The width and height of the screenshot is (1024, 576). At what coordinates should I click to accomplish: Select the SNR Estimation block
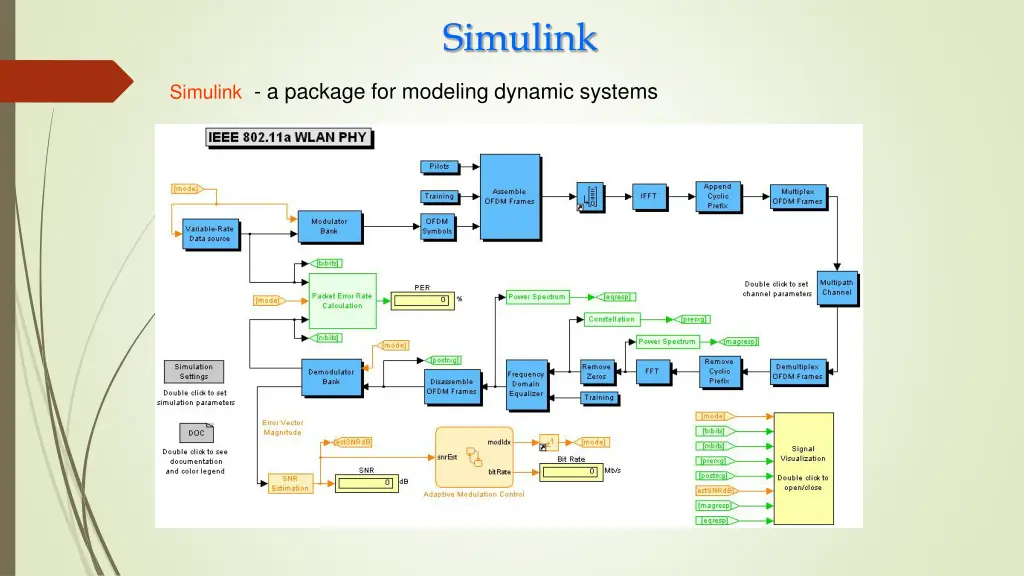[290, 483]
